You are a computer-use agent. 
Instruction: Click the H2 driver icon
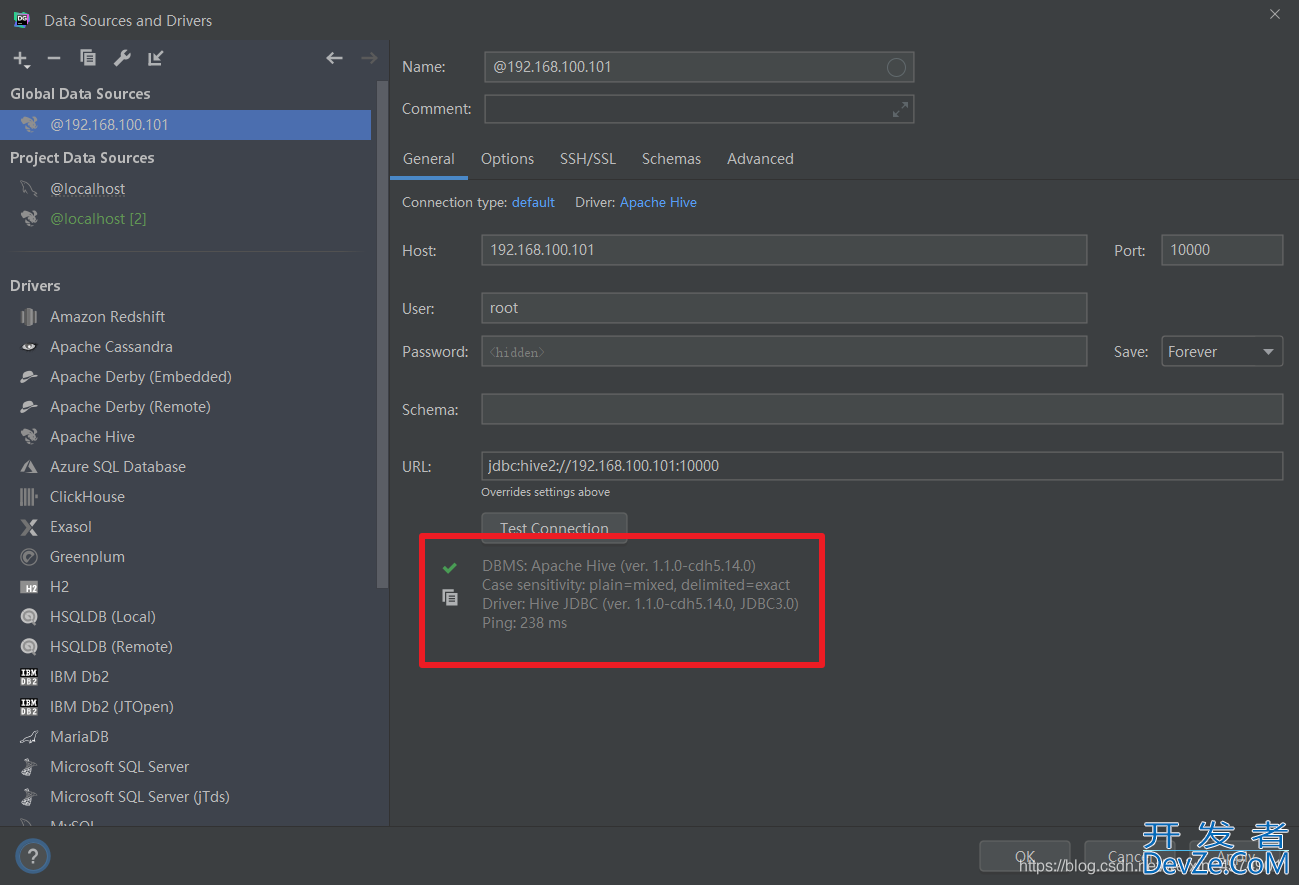tap(29, 587)
